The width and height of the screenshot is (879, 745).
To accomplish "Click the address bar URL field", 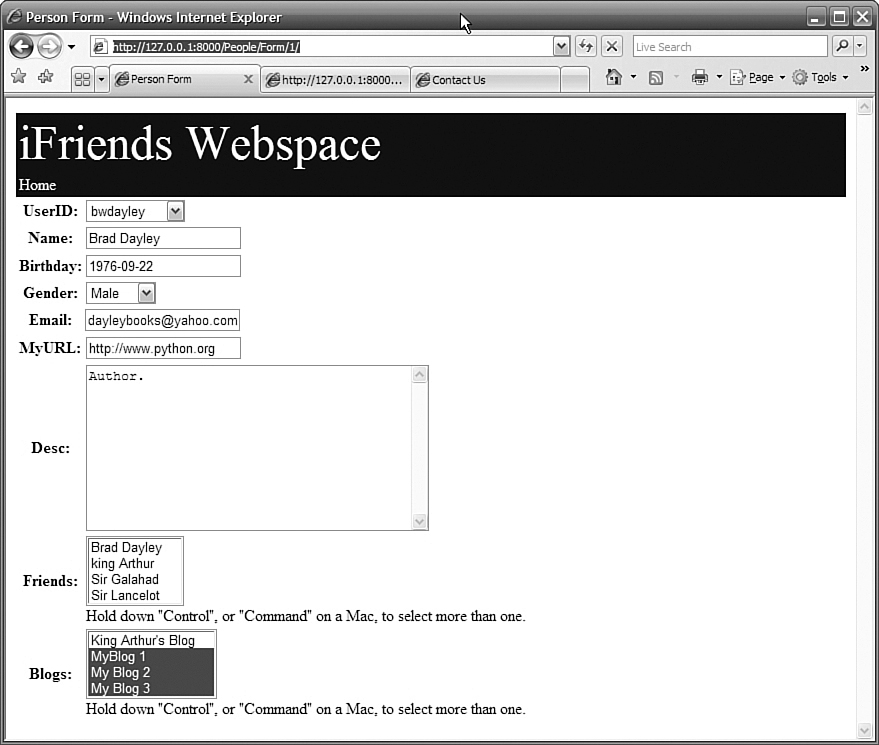I will point(331,47).
